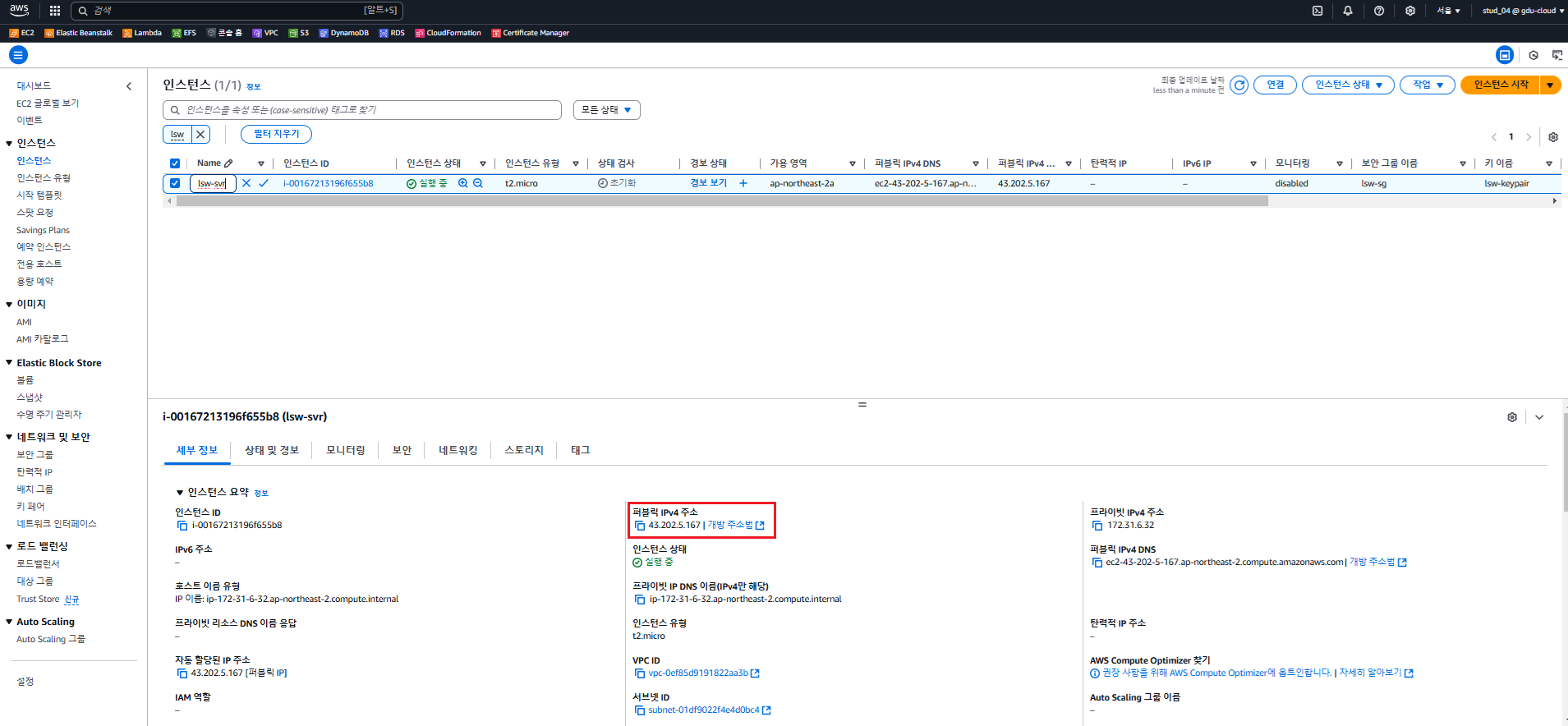
Task: Copy the private IP DNS name
Action: click(x=640, y=600)
